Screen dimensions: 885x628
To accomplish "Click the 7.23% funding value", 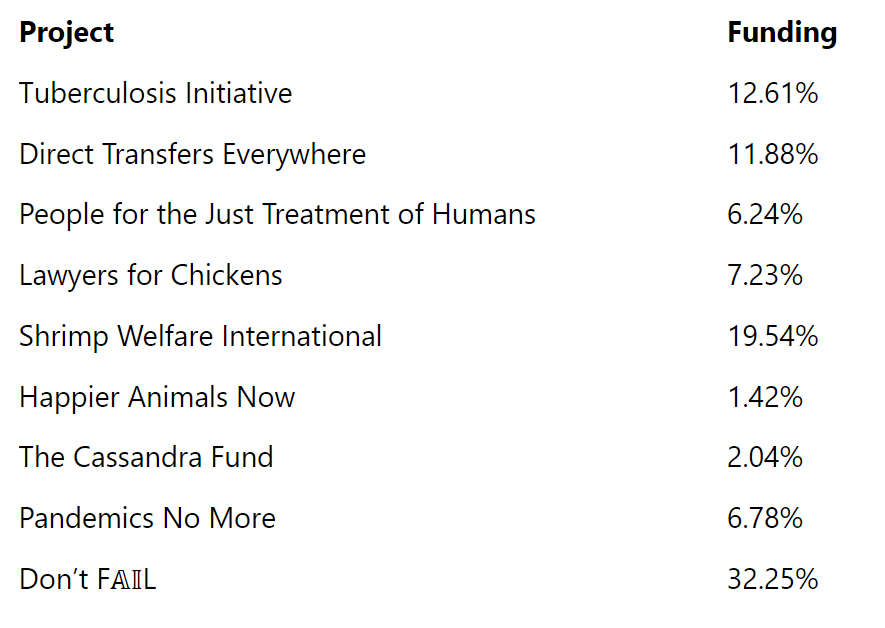I will 765,276.
